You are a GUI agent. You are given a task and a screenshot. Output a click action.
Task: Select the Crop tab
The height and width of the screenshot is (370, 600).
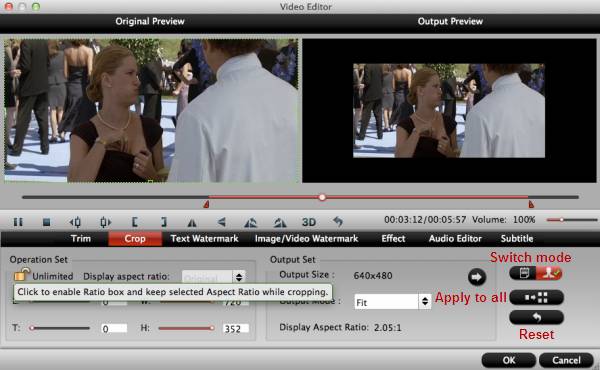click(135, 239)
